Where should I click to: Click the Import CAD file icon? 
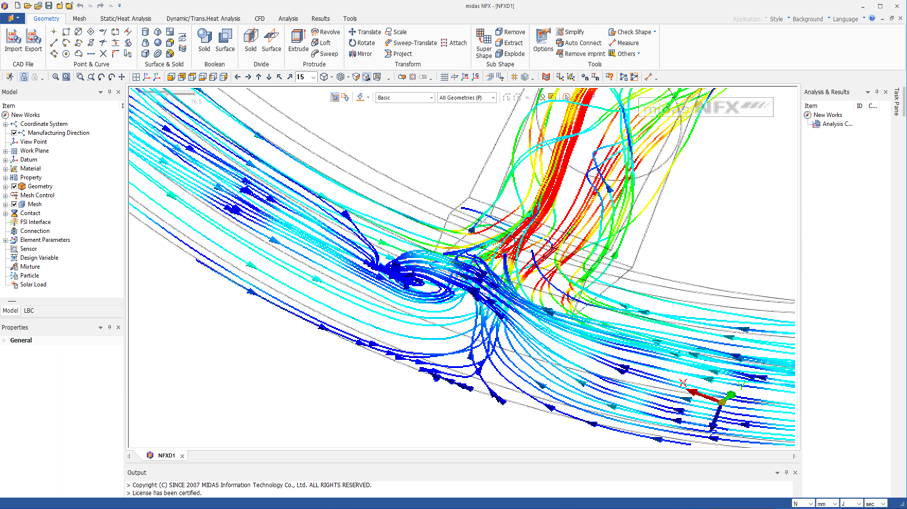coord(13,40)
